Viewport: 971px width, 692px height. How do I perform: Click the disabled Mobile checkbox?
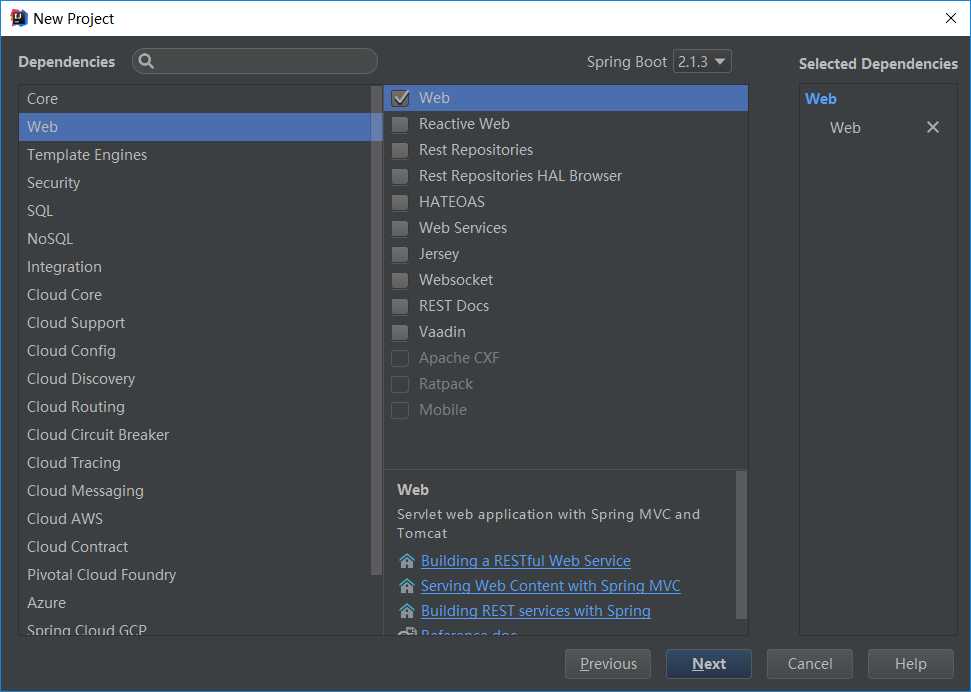[x=401, y=410]
